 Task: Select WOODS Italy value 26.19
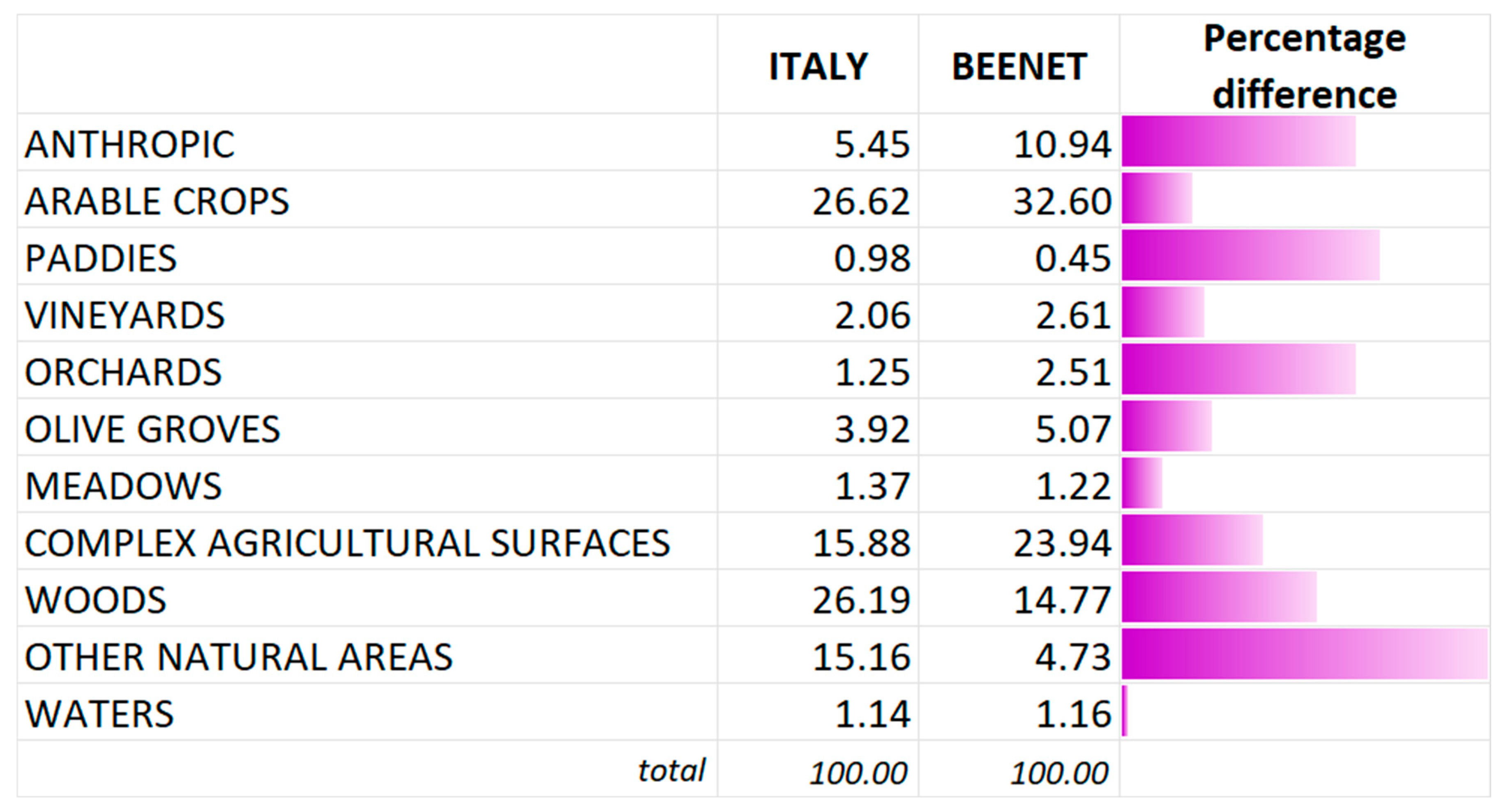pos(861,600)
